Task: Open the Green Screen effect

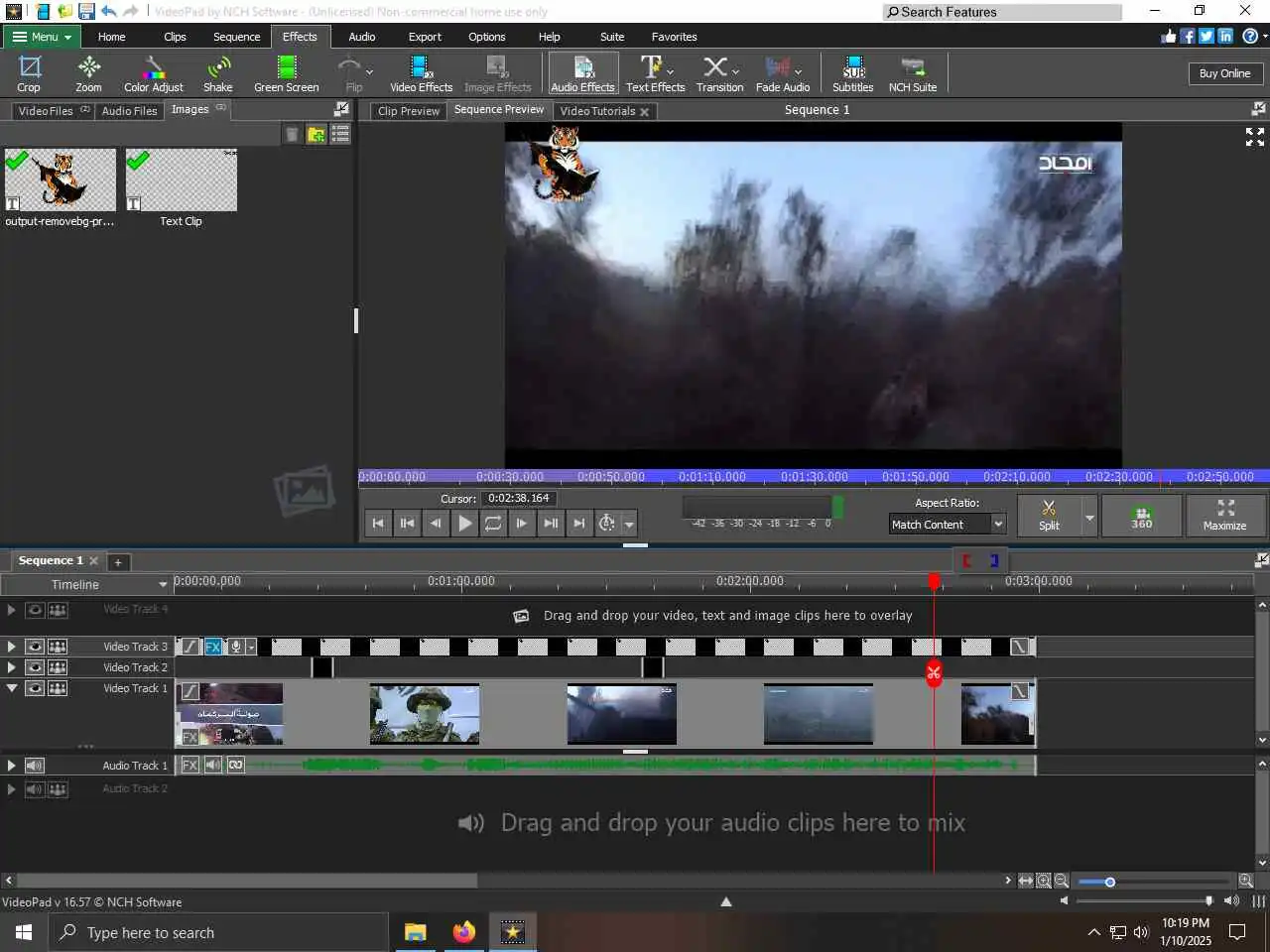Action: point(287,74)
